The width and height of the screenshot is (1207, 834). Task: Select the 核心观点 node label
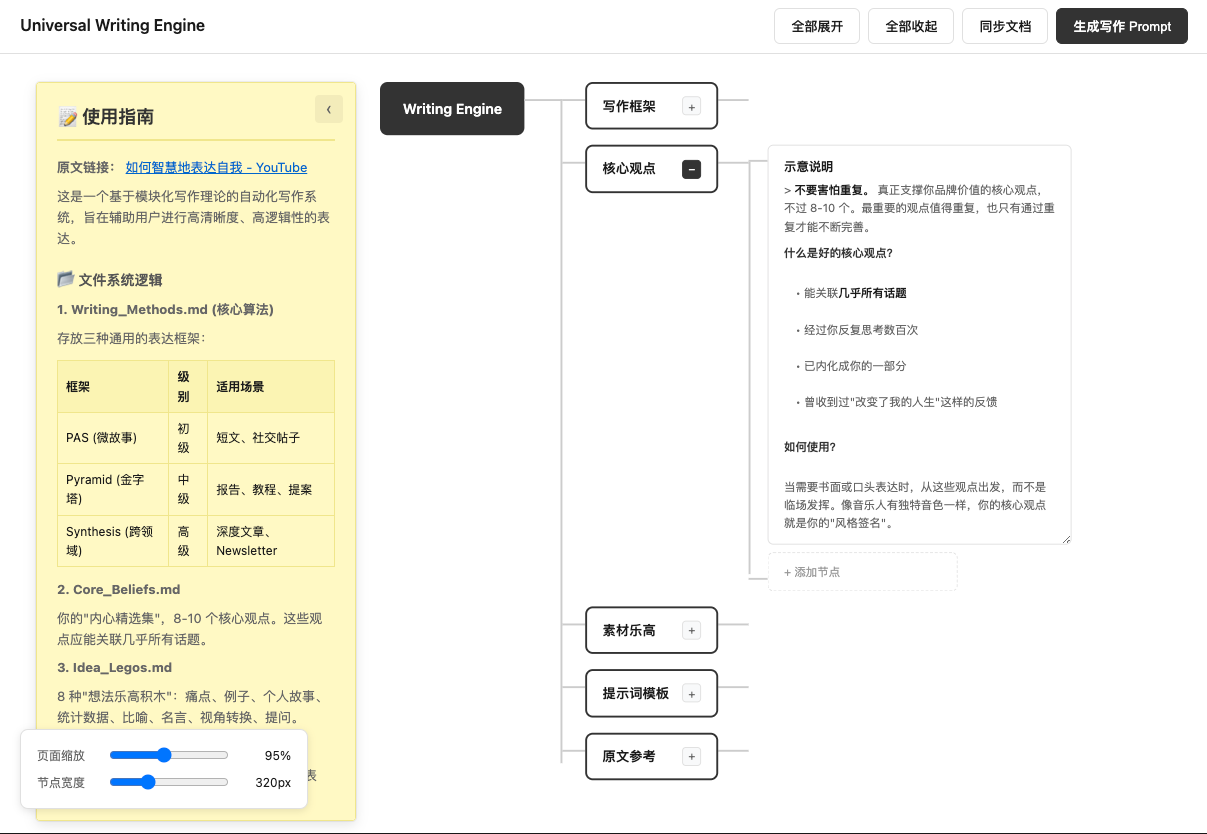(629, 169)
